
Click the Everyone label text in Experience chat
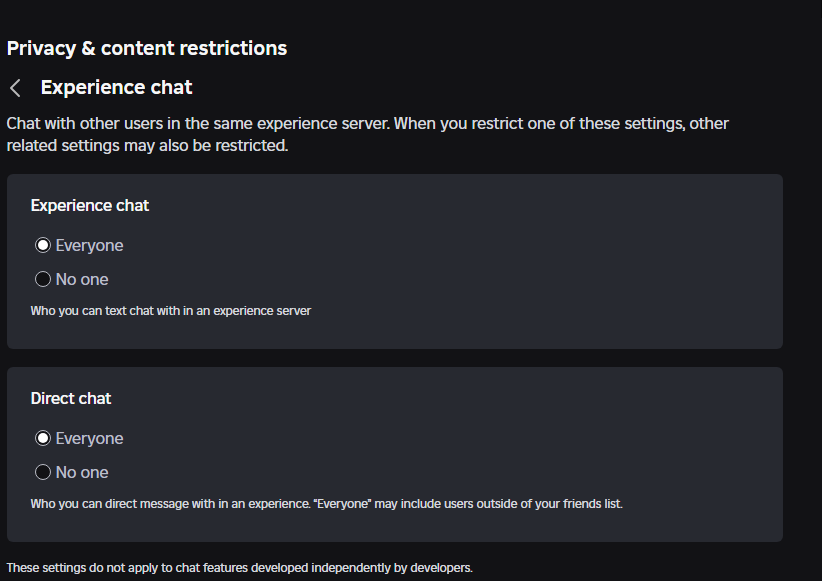(x=90, y=246)
